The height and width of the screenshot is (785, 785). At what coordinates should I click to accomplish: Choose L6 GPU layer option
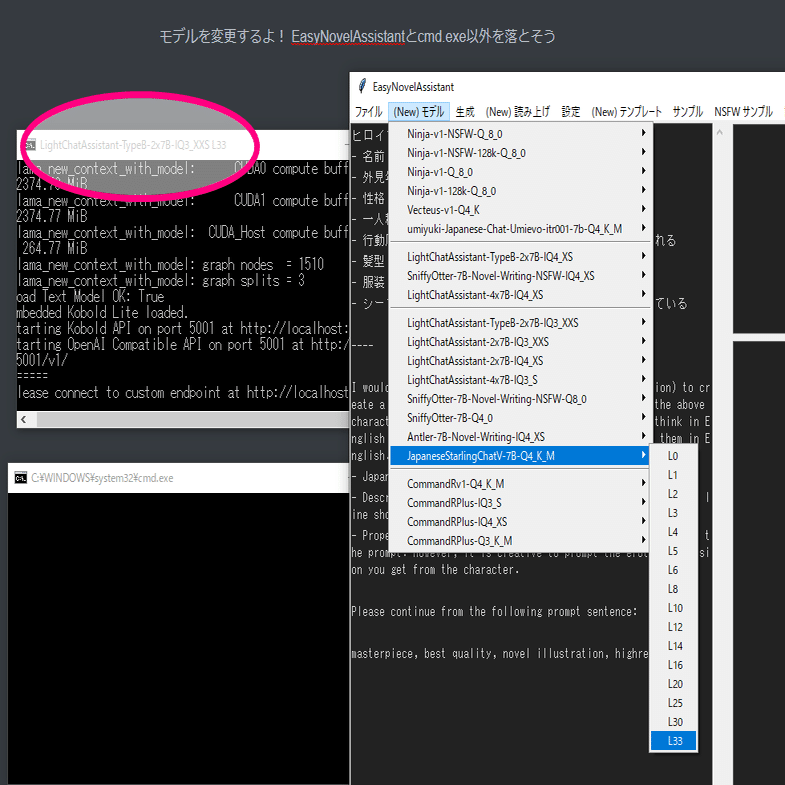tap(673, 570)
